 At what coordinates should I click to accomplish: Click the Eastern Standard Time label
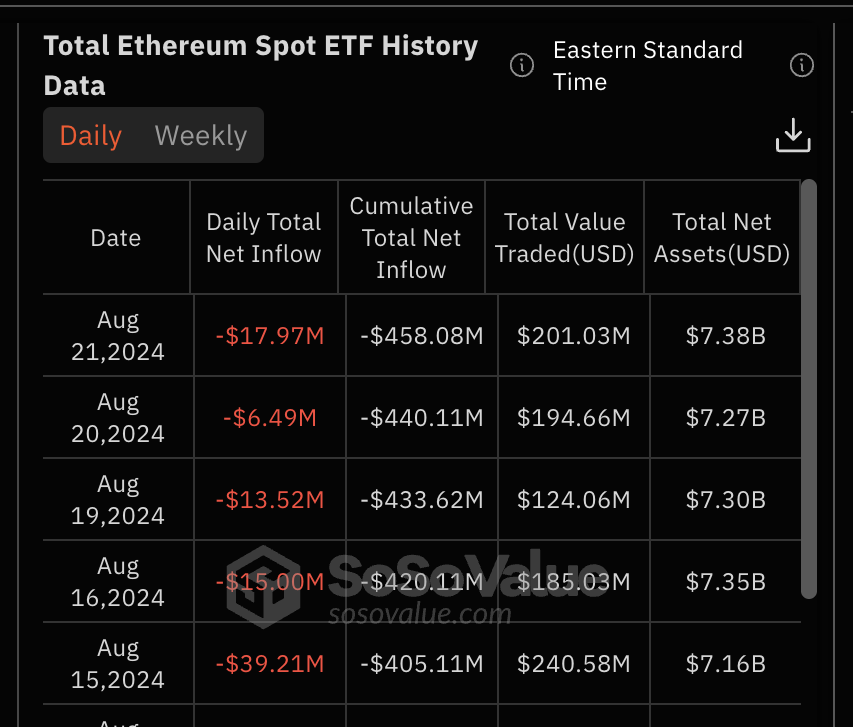coord(648,66)
